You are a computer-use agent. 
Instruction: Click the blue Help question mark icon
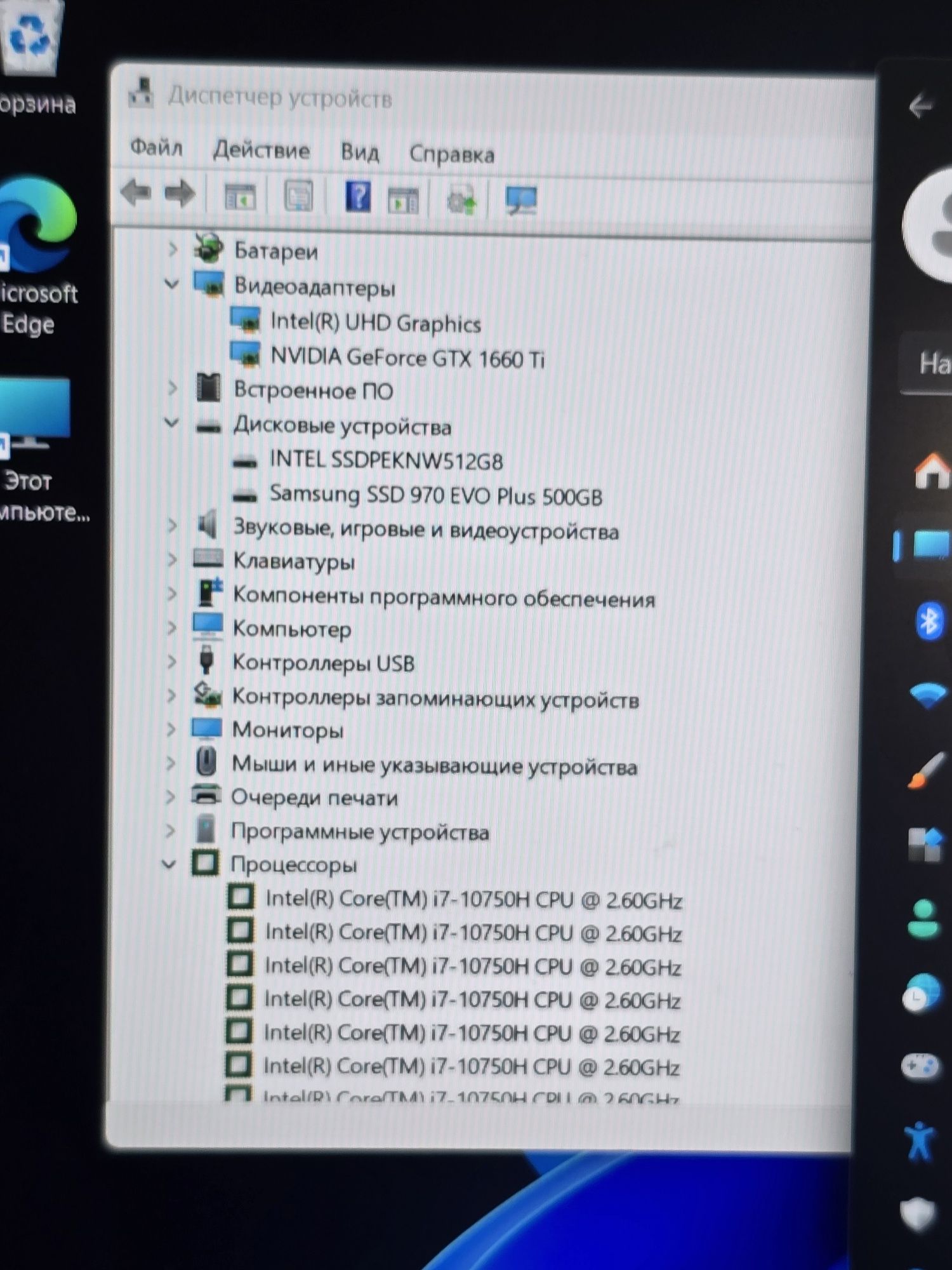(358, 197)
